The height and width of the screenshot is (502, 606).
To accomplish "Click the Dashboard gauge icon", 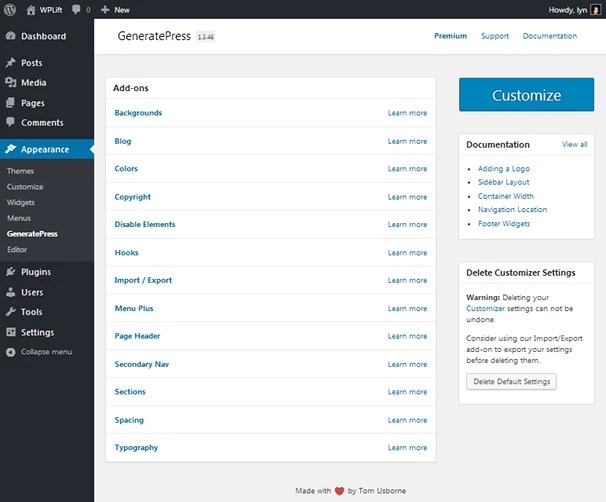I will 11,36.
